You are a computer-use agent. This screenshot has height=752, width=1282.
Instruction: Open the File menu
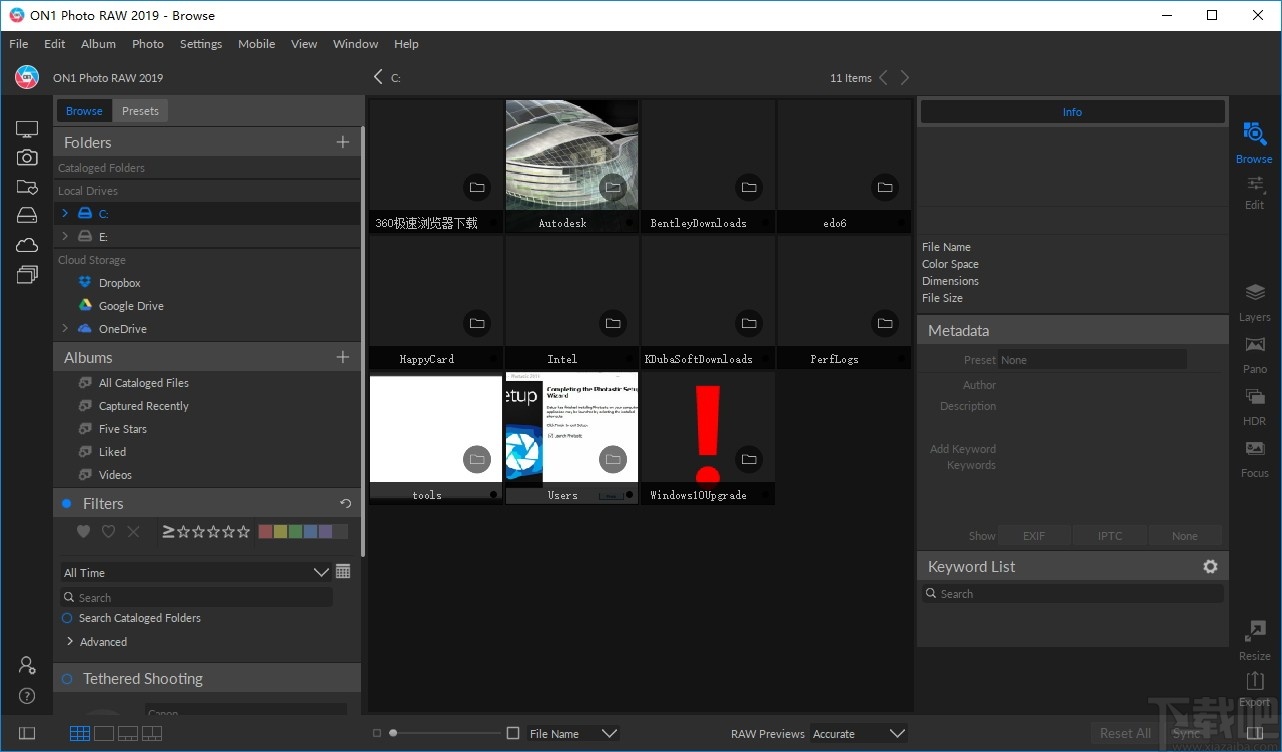pos(19,44)
